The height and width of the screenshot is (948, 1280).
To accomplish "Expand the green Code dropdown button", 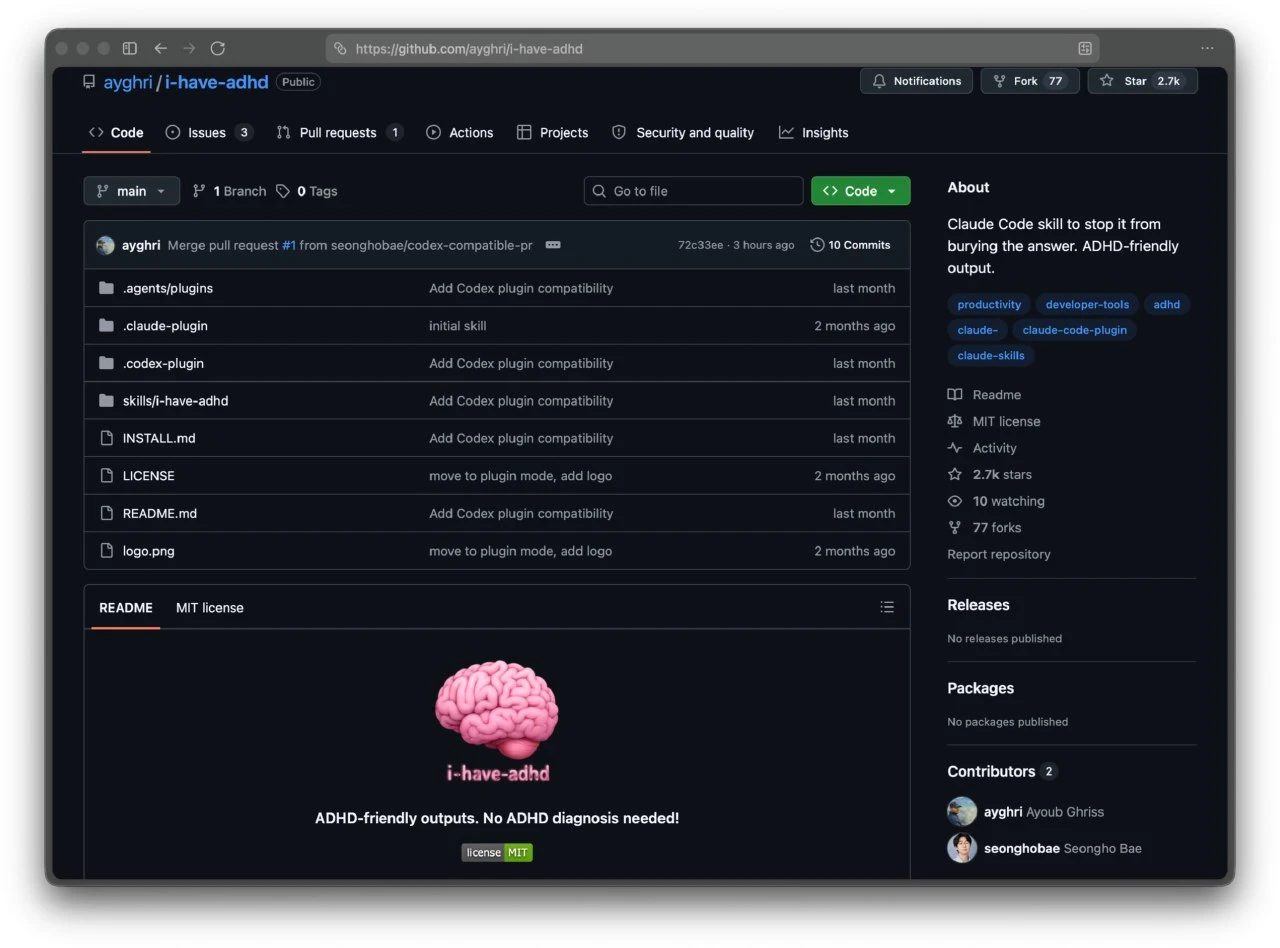I will (x=860, y=191).
